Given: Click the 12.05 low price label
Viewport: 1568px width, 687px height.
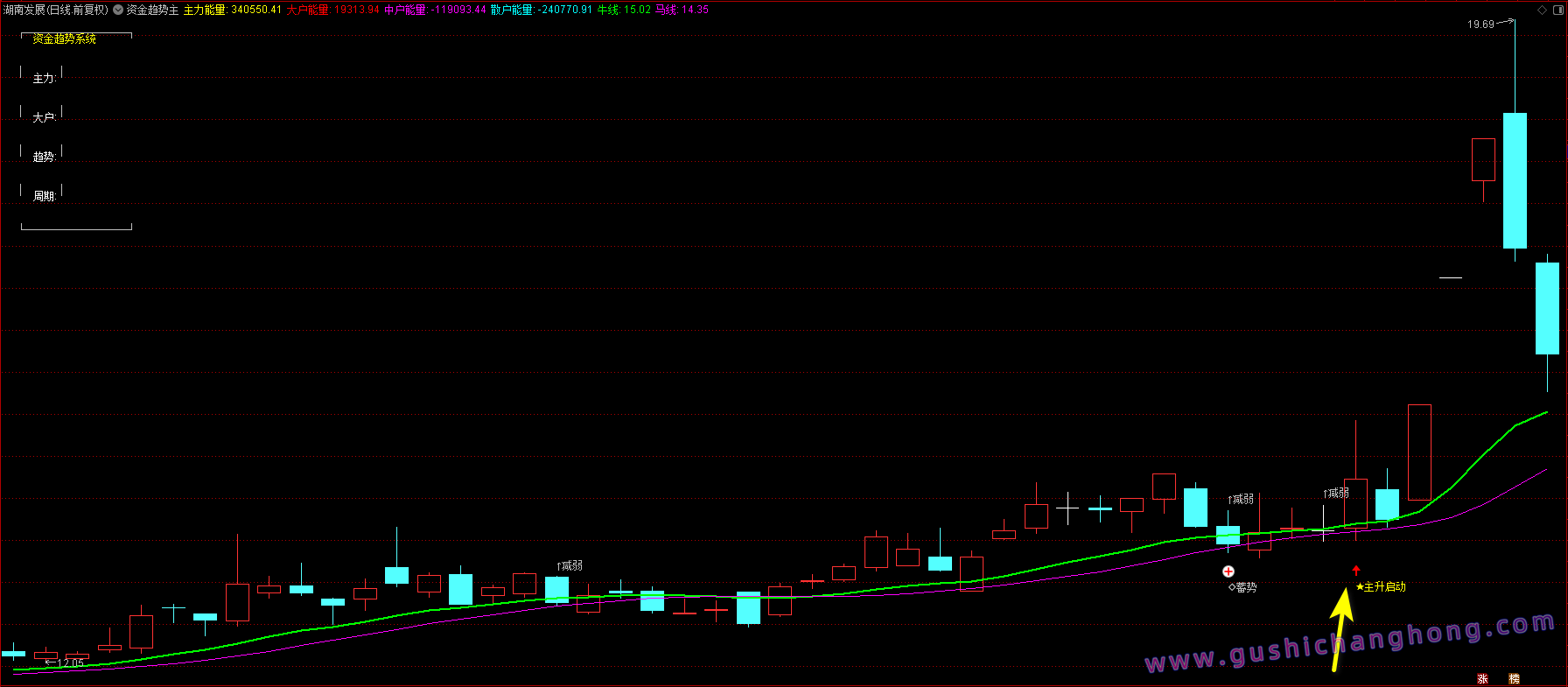Looking at the screenshot, I should click(x=70, y=663).
